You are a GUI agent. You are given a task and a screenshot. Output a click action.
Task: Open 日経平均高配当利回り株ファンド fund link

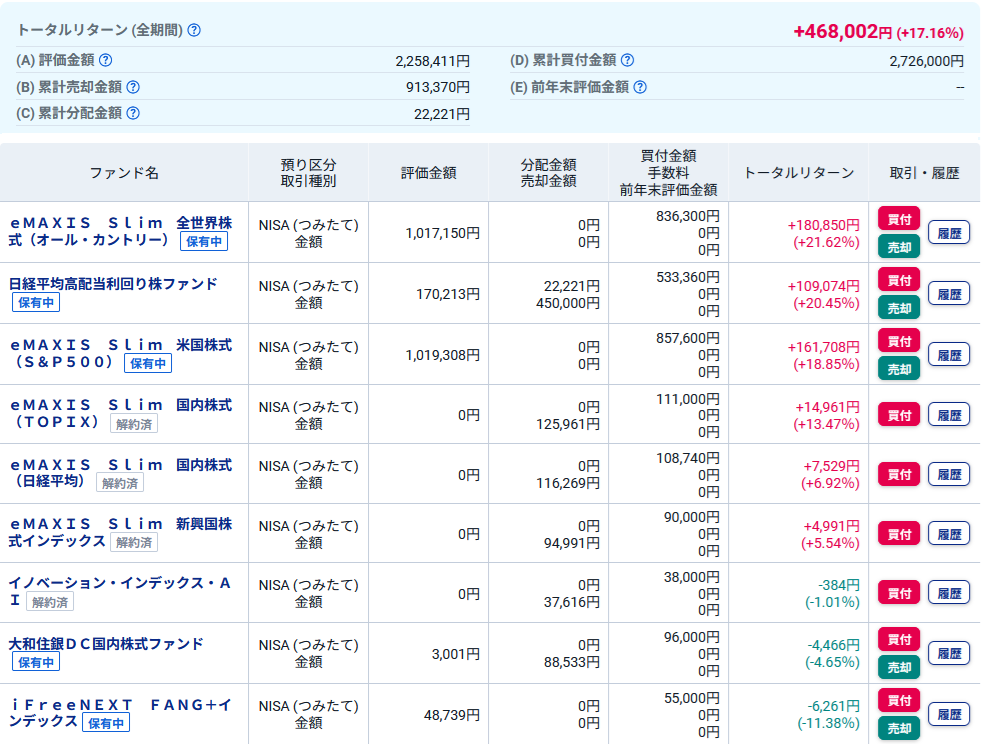tap(113, 284)
